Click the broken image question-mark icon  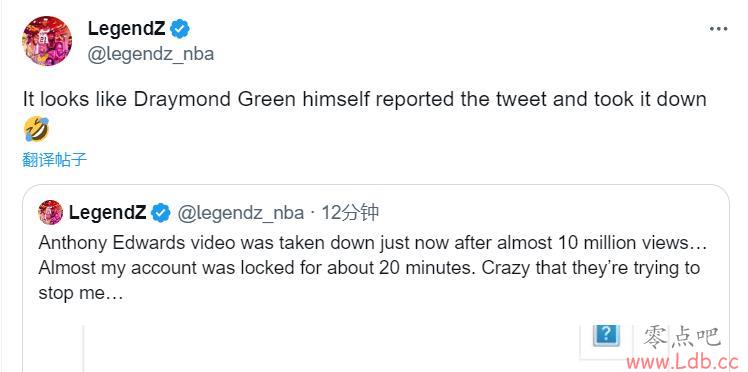pos(606,334)
